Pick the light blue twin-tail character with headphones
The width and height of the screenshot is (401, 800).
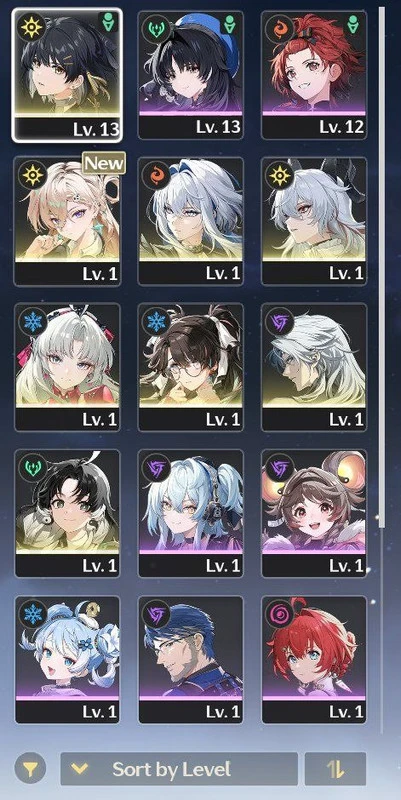click(191, 513)
